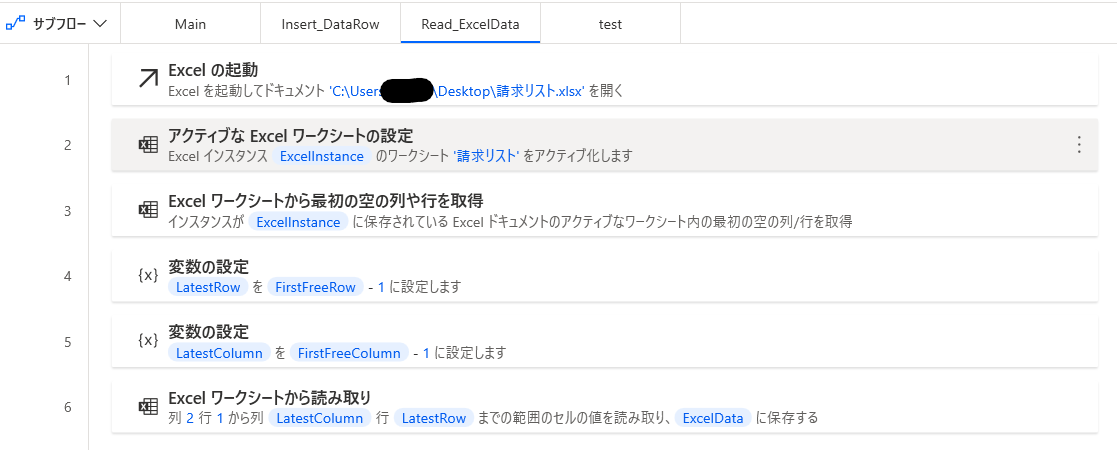Click the FirstFreeRow variable chip

[x=315, y=287]
